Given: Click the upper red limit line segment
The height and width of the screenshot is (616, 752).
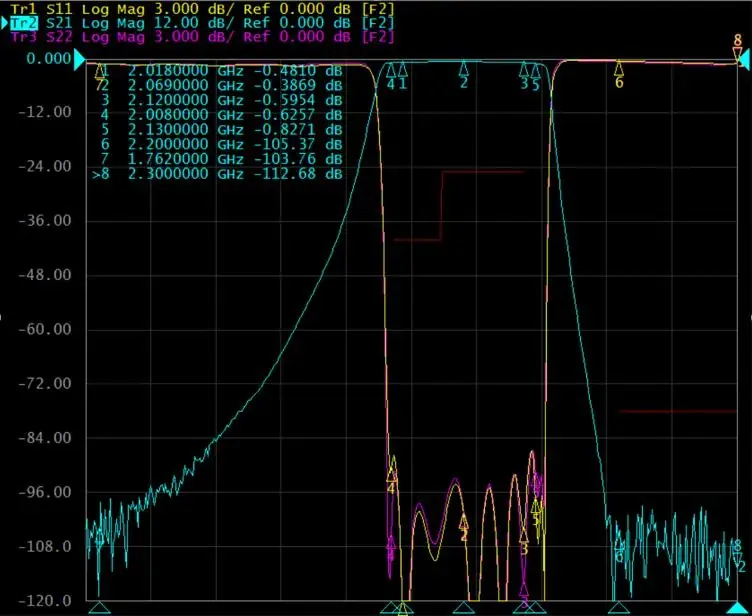Looking at the screenshot, I should tap(483, 172).
